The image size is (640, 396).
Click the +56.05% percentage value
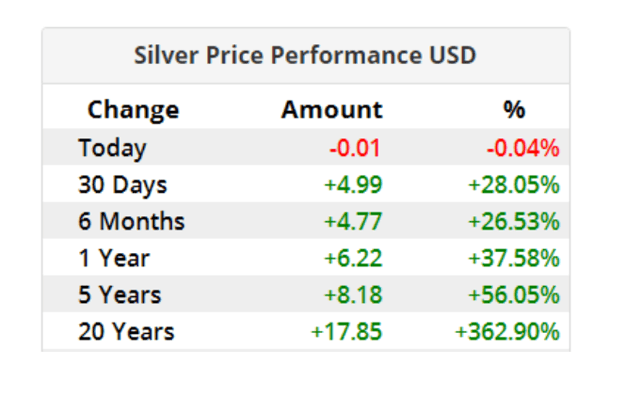tap(514, 295)
